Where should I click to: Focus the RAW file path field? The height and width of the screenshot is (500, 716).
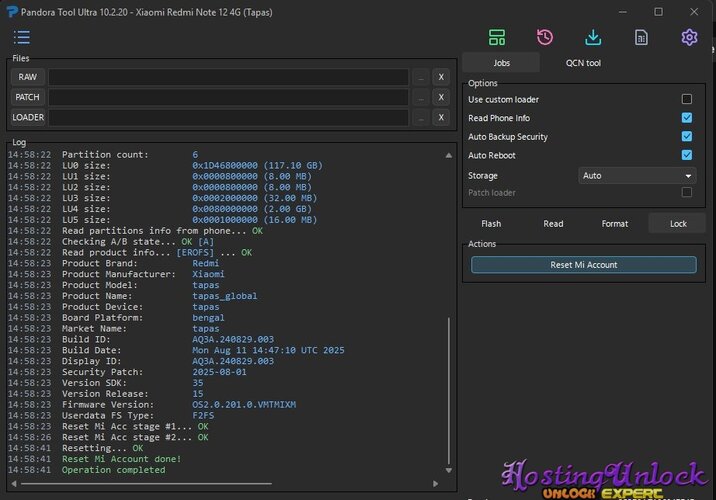click(x=228, y=77)
